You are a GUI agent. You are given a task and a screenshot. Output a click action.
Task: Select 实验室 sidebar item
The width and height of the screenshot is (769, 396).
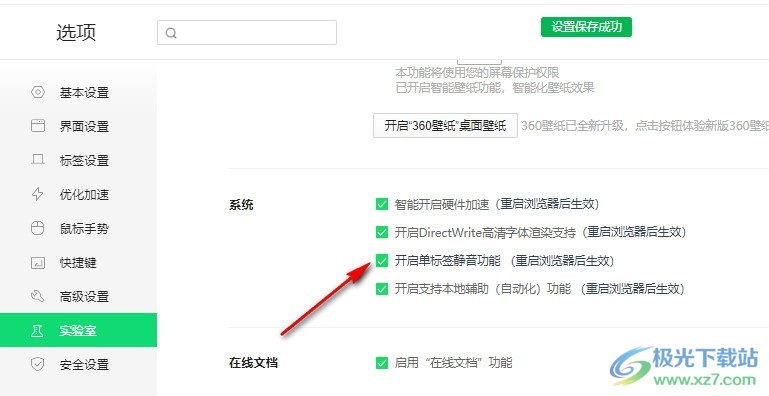[78, 330]
